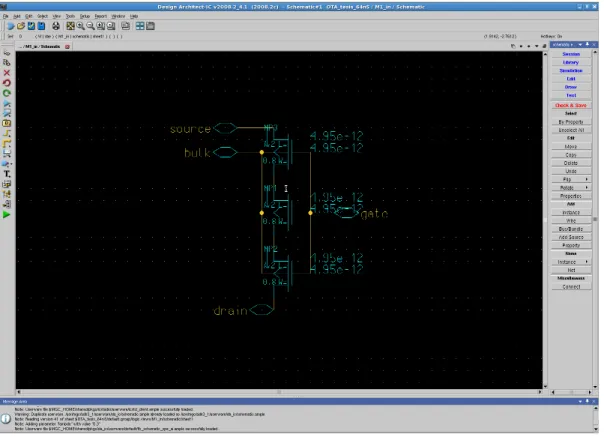Open the Edit menu
The height and width of the screenshot is (437, 604).
click(x=29, y=16)
